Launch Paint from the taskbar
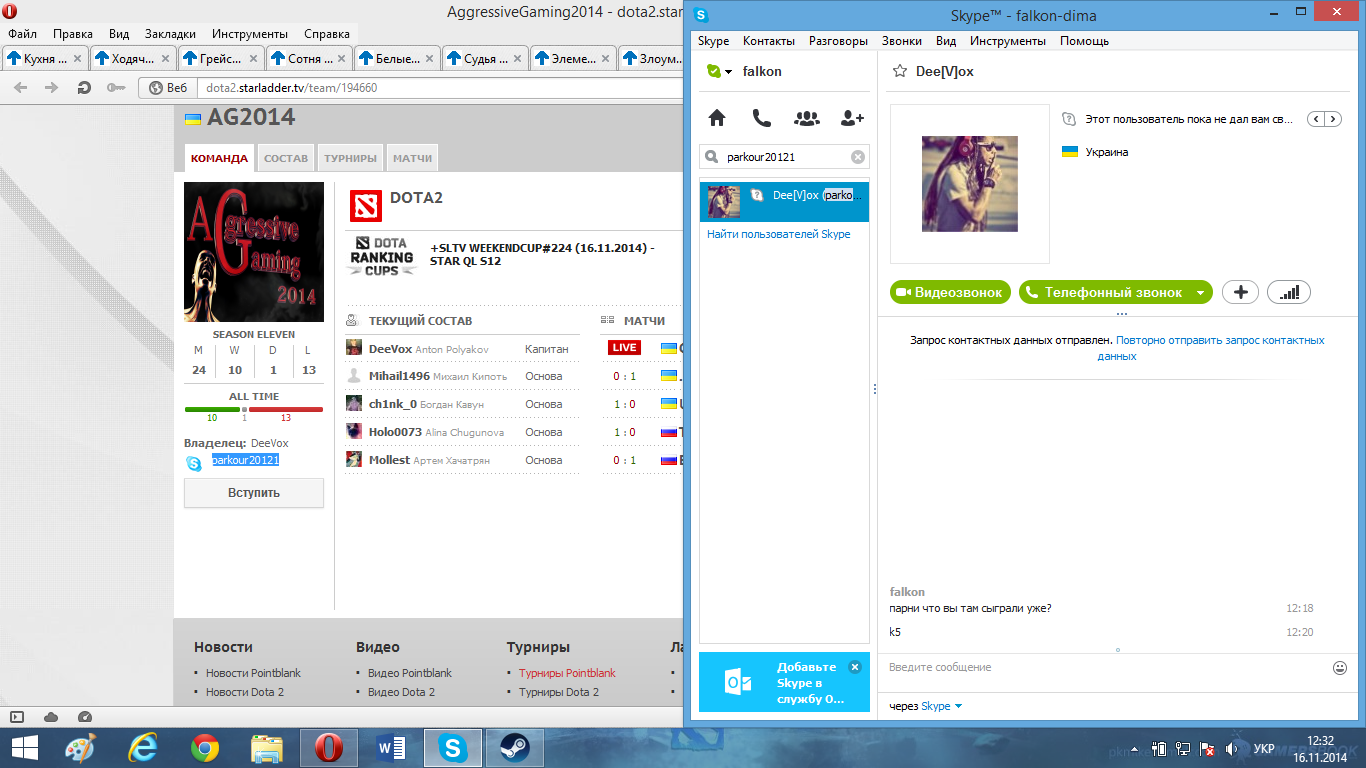Viewport: 1366px width, 768px height. coord(80,747)
